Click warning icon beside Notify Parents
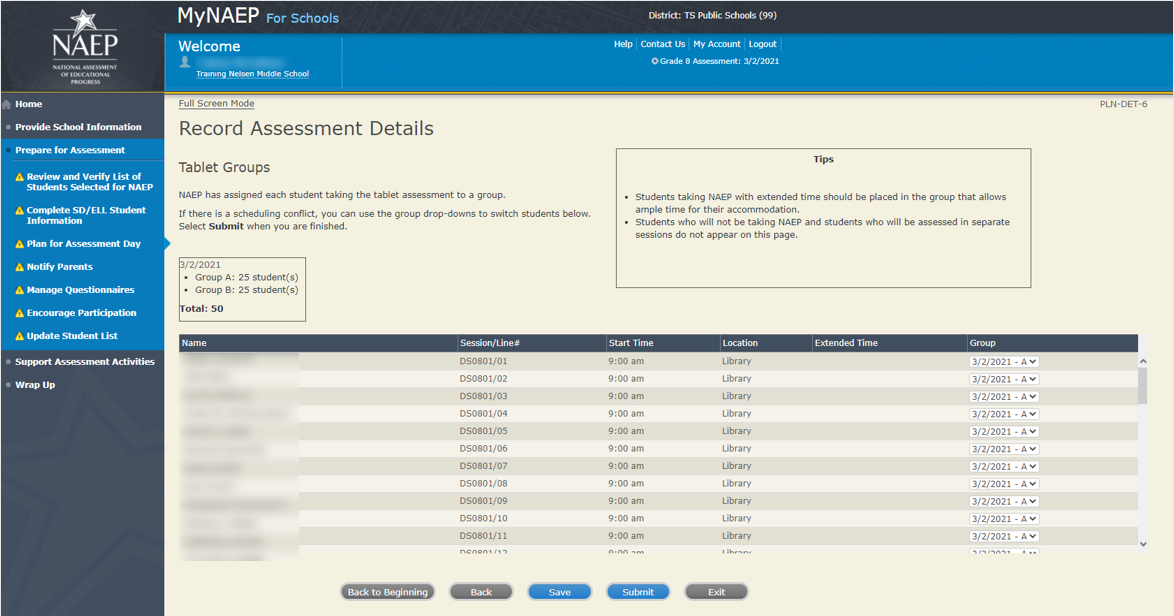 [x=19, y=267]
